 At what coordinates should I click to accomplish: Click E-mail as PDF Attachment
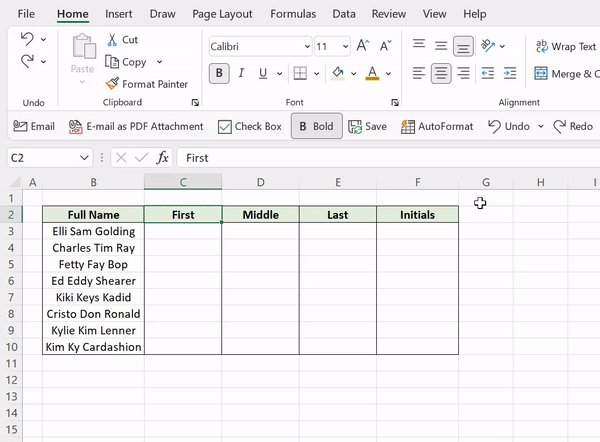coord(136,126)
